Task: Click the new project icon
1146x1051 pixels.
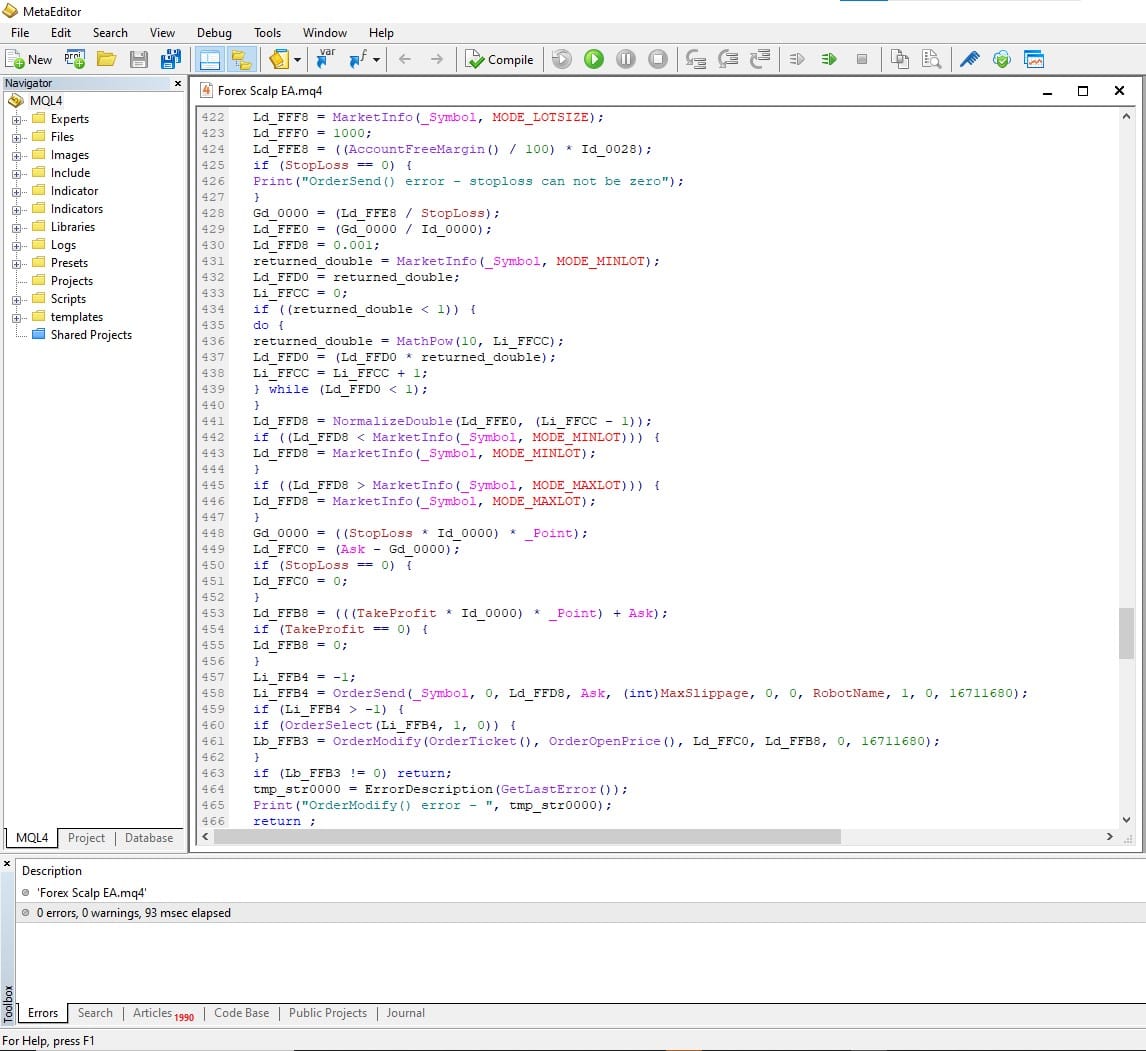Action: (x=75, y=59)
